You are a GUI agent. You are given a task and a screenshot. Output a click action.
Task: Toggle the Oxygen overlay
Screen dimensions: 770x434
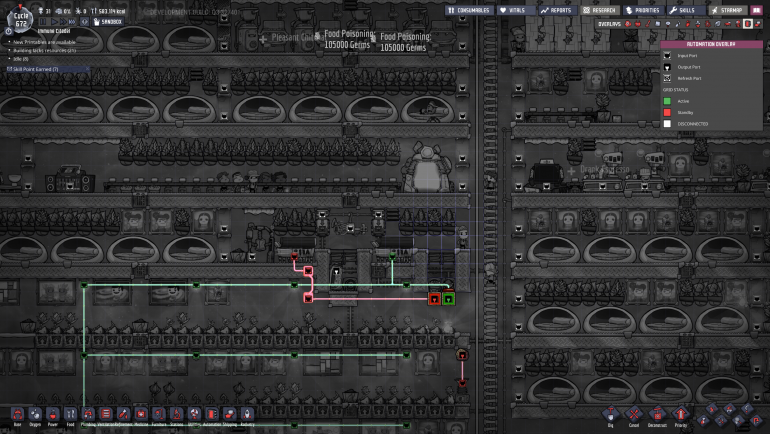click(628, 24)
